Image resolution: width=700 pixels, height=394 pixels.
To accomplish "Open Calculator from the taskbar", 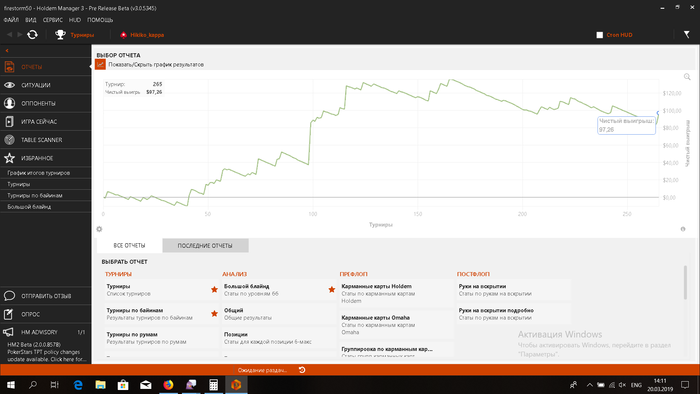I will coord(213,385).
